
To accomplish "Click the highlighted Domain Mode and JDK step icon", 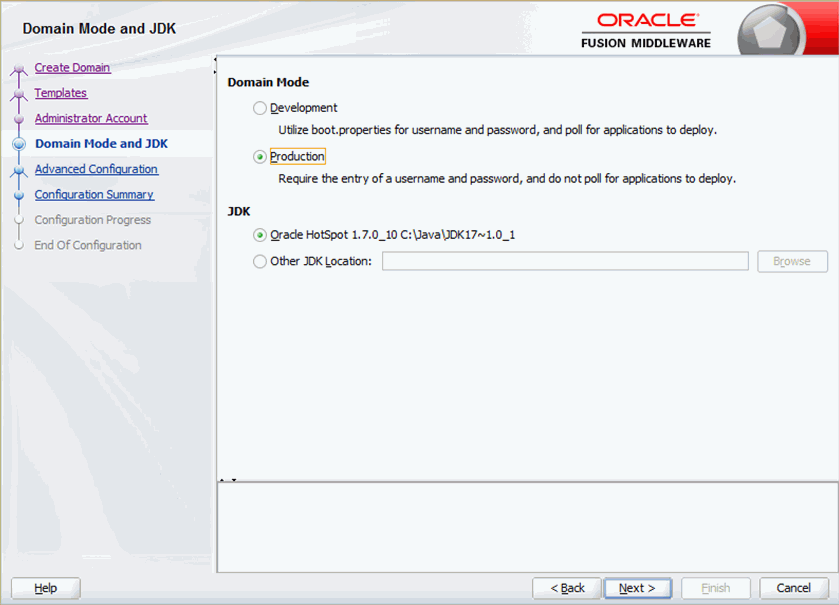I will (x=20, y=143).
